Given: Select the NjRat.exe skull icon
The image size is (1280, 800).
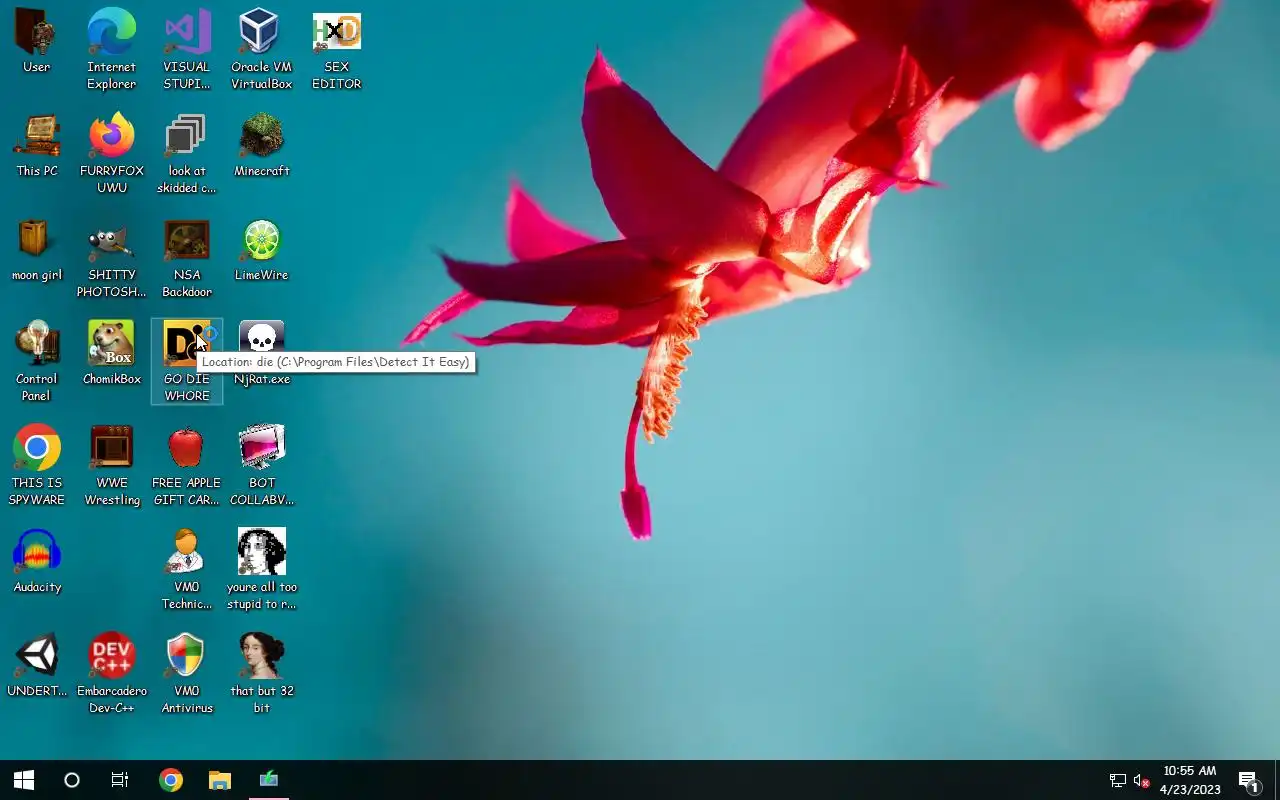Looking at the screenshot, I should tap(261, 337).
